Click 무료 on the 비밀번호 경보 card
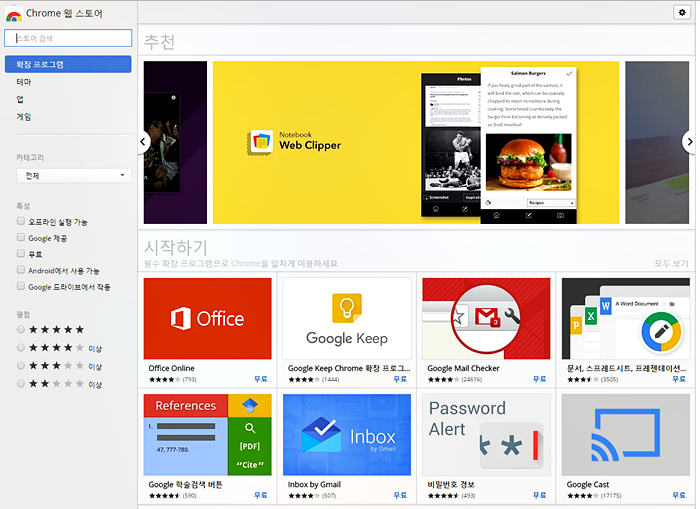The height and width of the screenshot is (509, 700). (x=539, y=495)
